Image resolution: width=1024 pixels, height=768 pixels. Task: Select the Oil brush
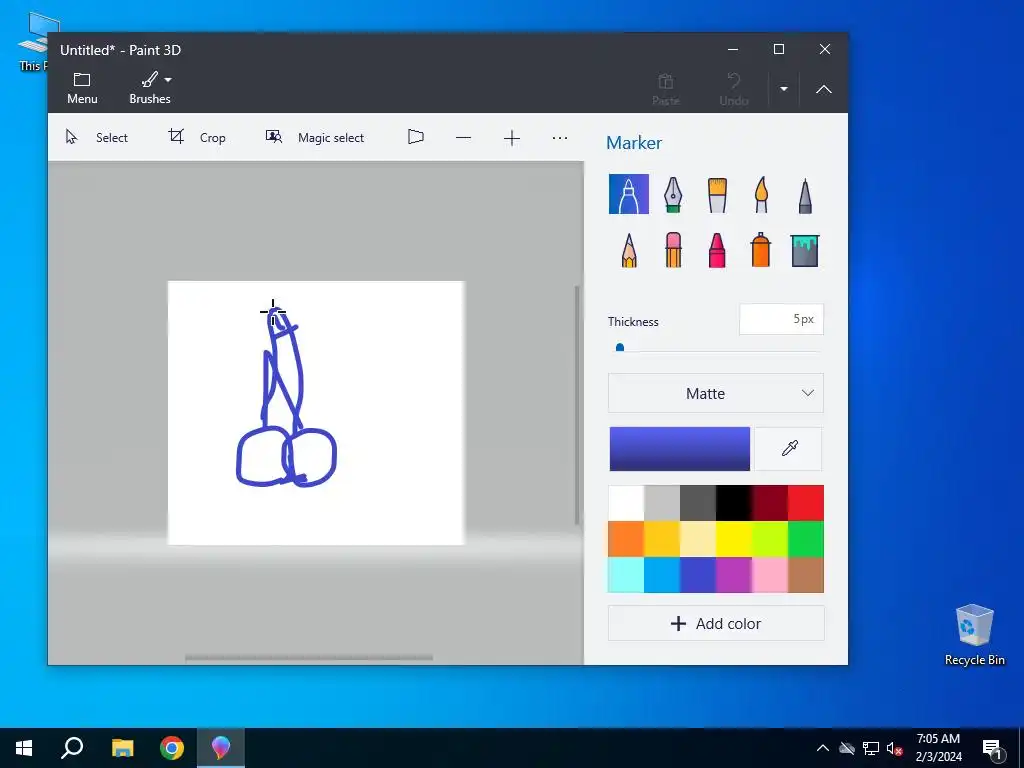(x=717, y=194)
